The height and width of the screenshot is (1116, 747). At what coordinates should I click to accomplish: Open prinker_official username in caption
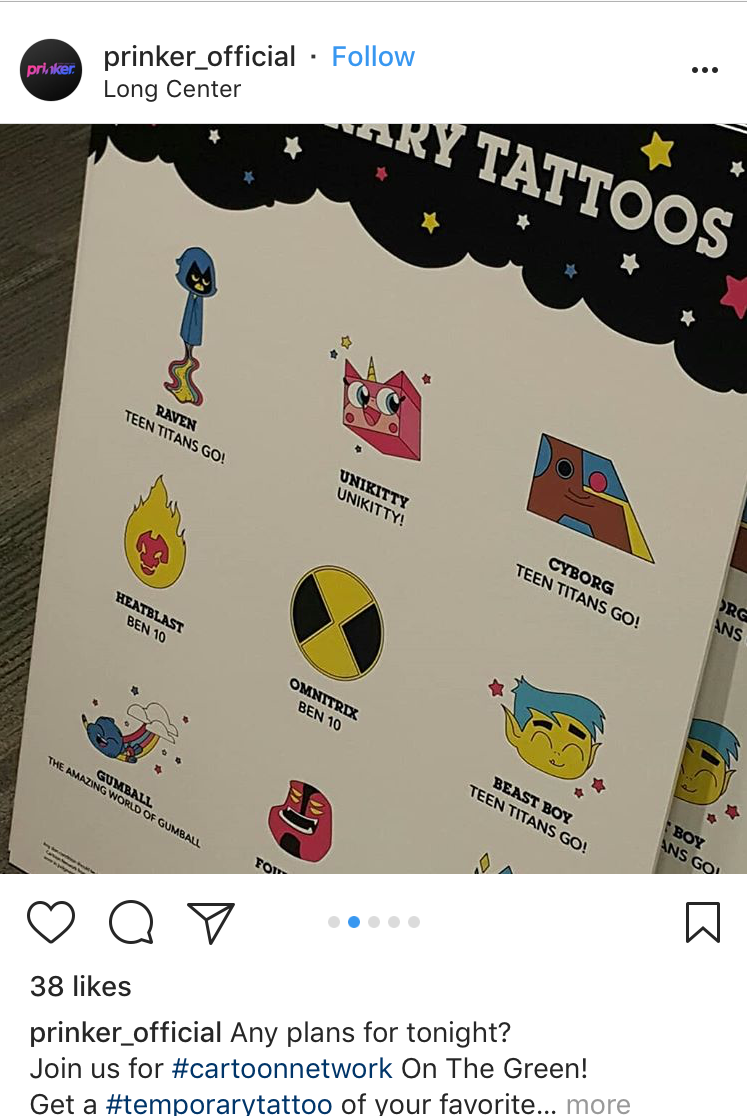[x=125, y=1033]
